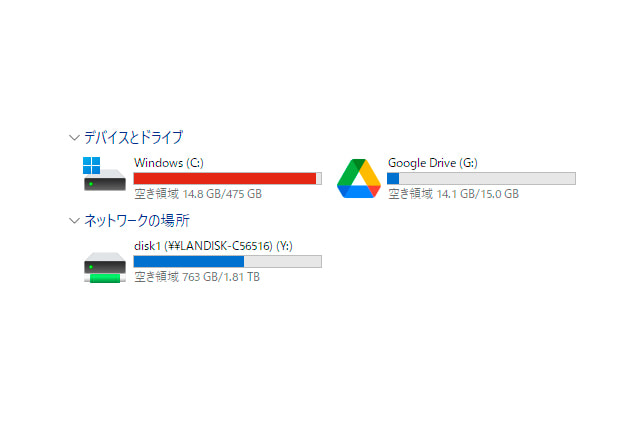Collapse the ネットワークの場所 section chevron
Screen dimensions: 640x427
coord(74,221)
